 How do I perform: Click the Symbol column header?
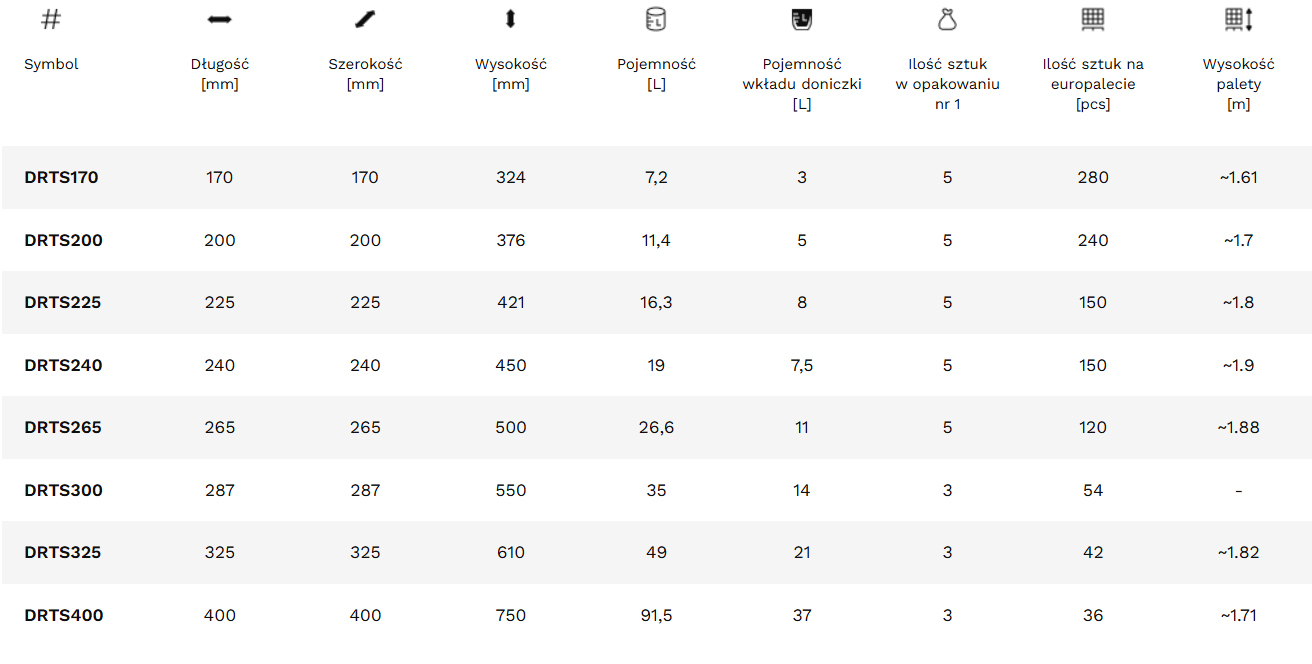click(51, 64)
